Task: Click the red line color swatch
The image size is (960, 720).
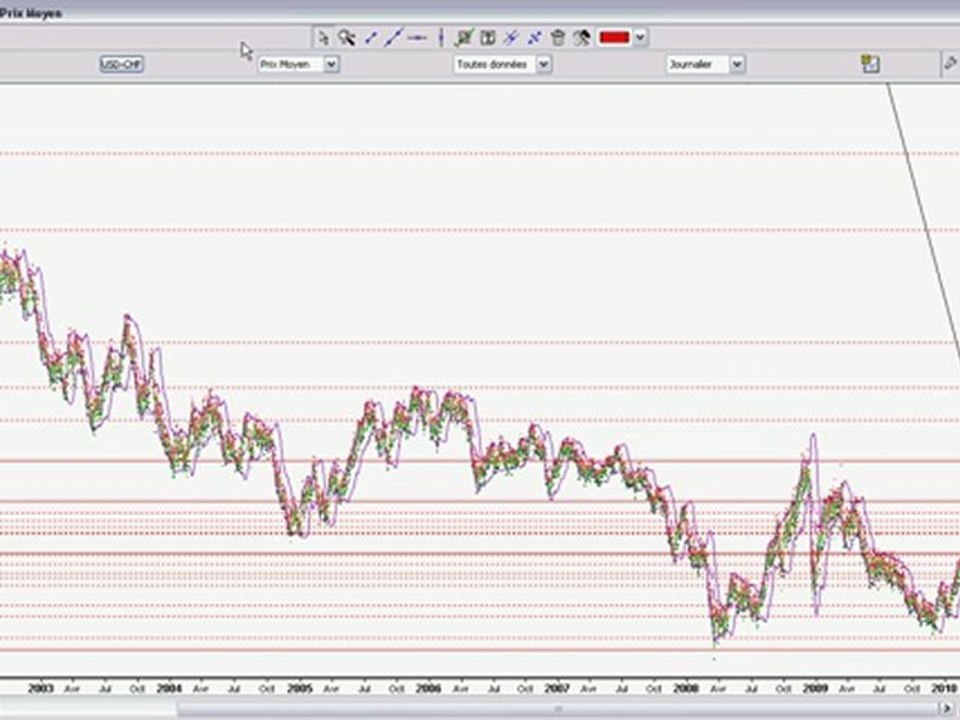Action: coord(614,38)
